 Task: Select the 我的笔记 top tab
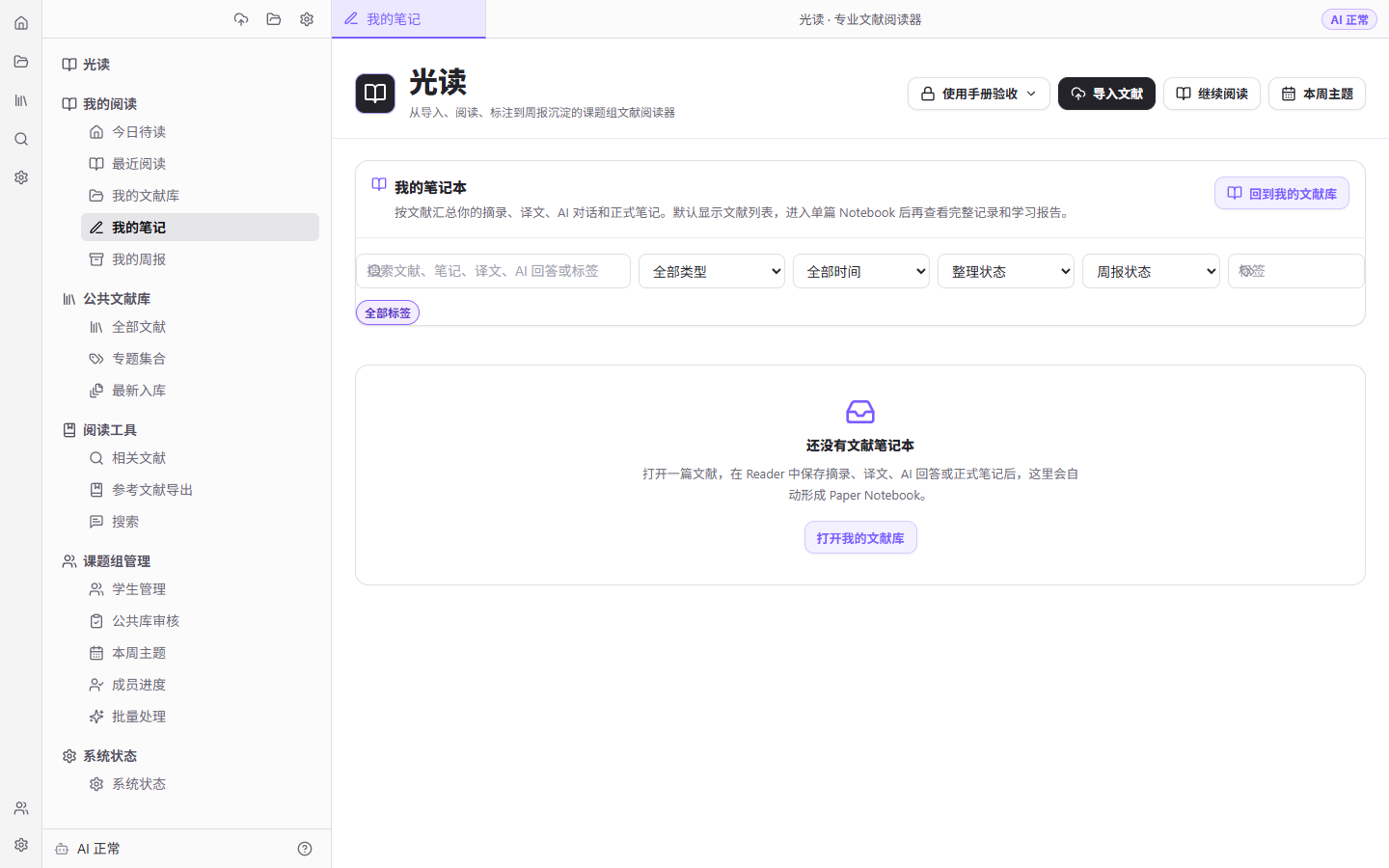click(409, 19)
